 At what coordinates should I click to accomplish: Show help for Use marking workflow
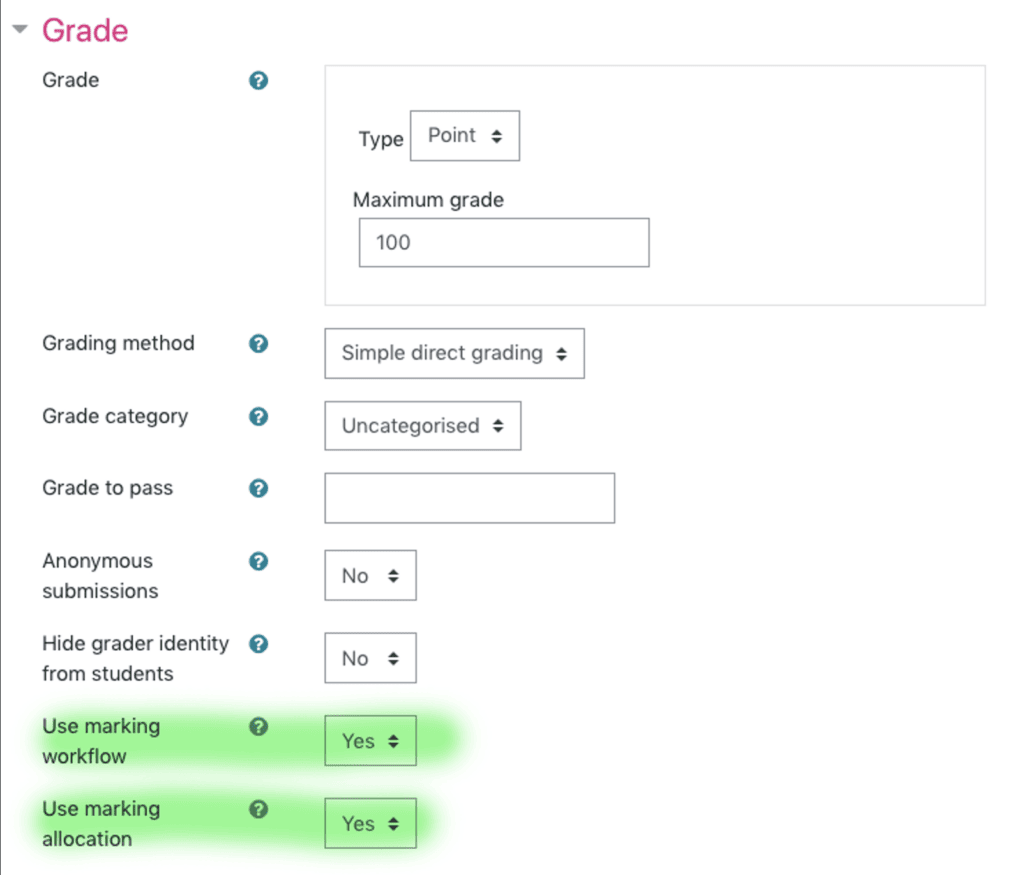(x=258, y=727)
